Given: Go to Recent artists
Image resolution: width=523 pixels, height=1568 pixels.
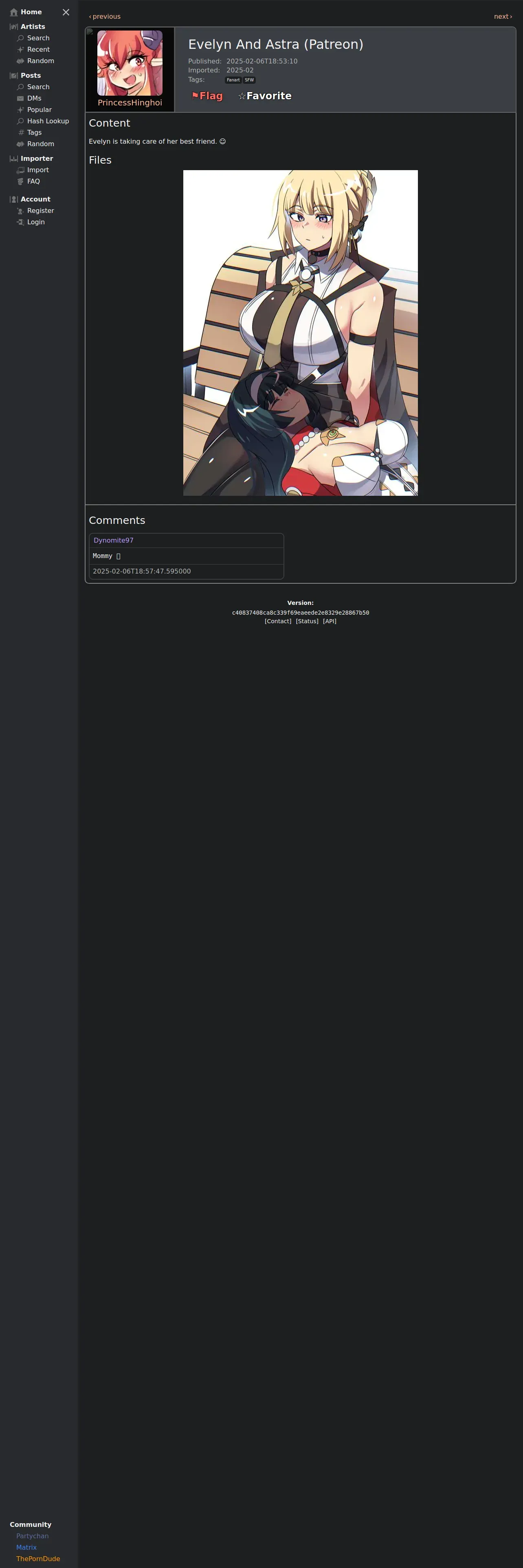Looking at the screenshot, I should coord(38,50).
